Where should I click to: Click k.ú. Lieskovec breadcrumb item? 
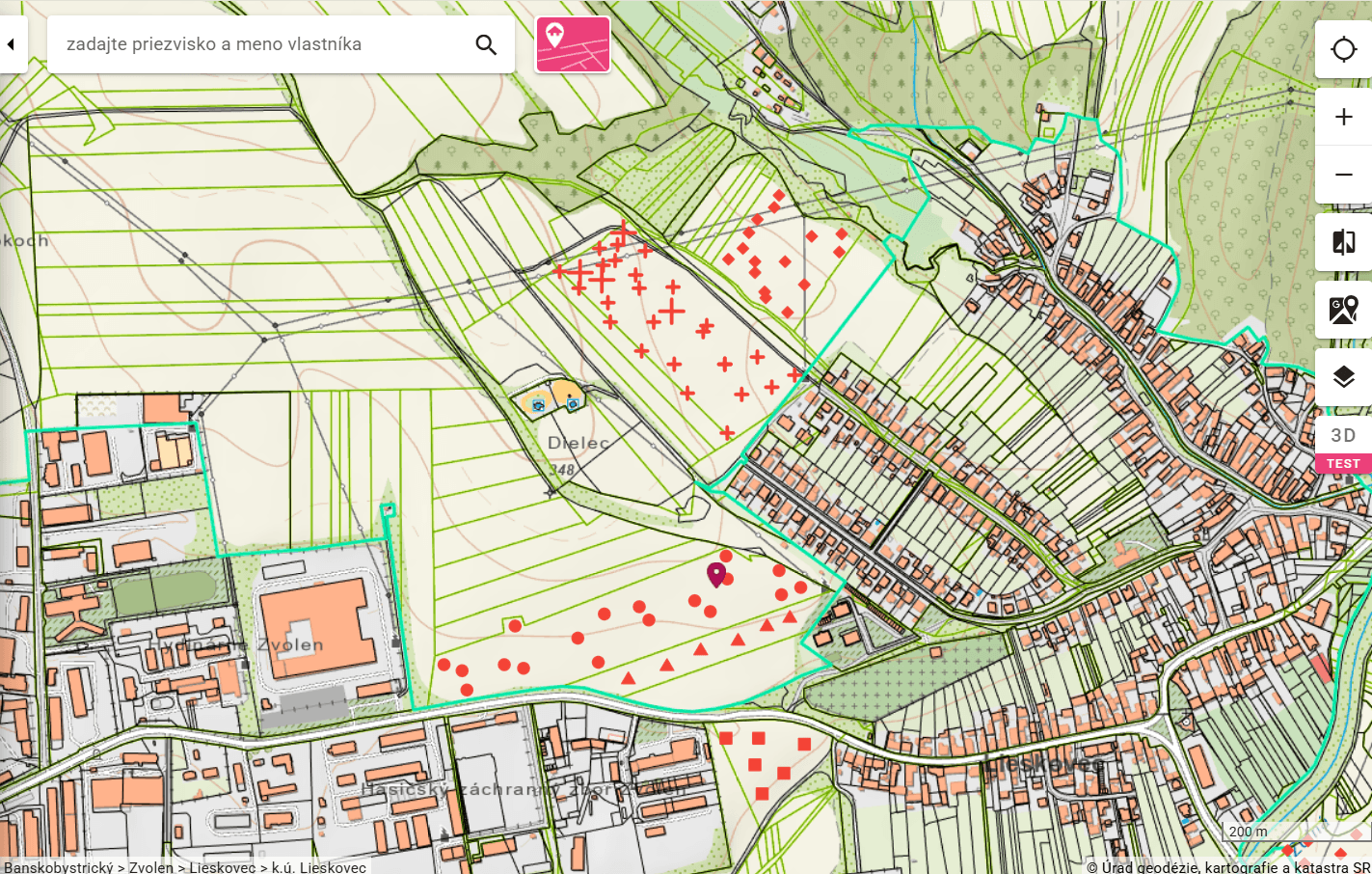pos(319,867)
